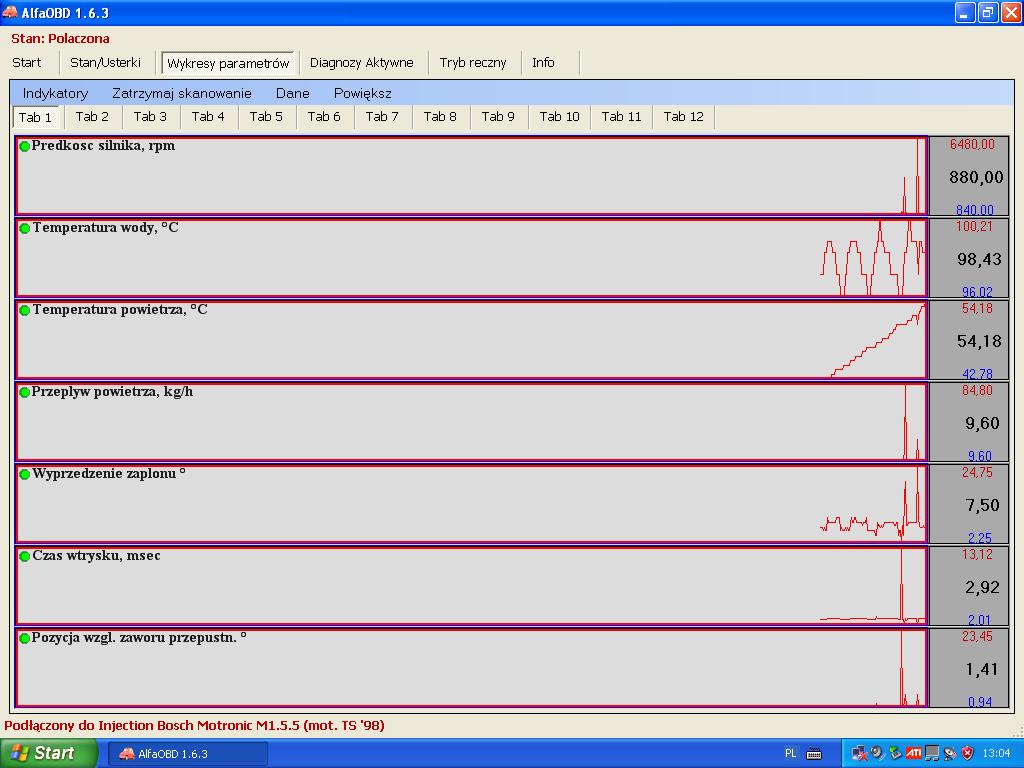This screenshot has height=768, width=1024.
Task: Click the on-screen keyboard icon in language bar
Action: (x=814, y=753)
